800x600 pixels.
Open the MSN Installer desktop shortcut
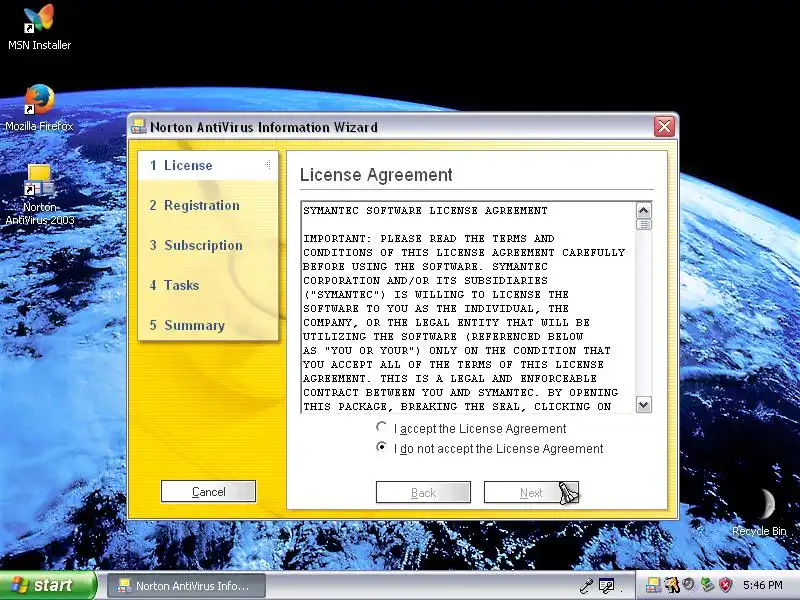pos(39,27)
